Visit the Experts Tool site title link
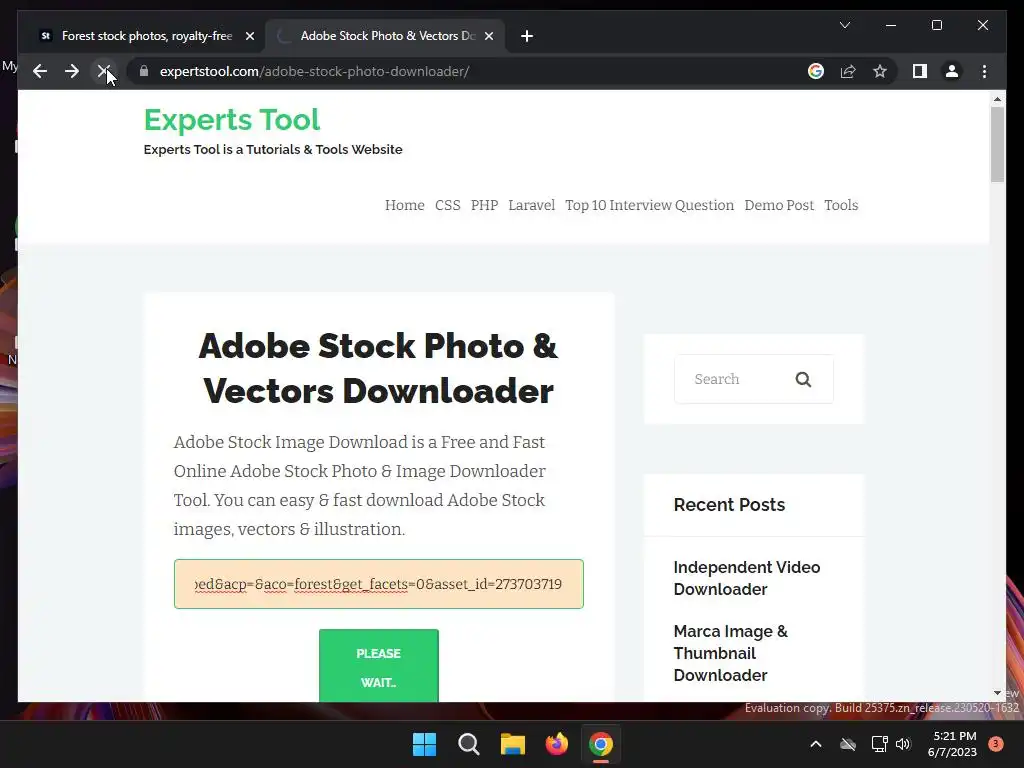The height and width of the screenshot is (768, 1024). (232, 120)
